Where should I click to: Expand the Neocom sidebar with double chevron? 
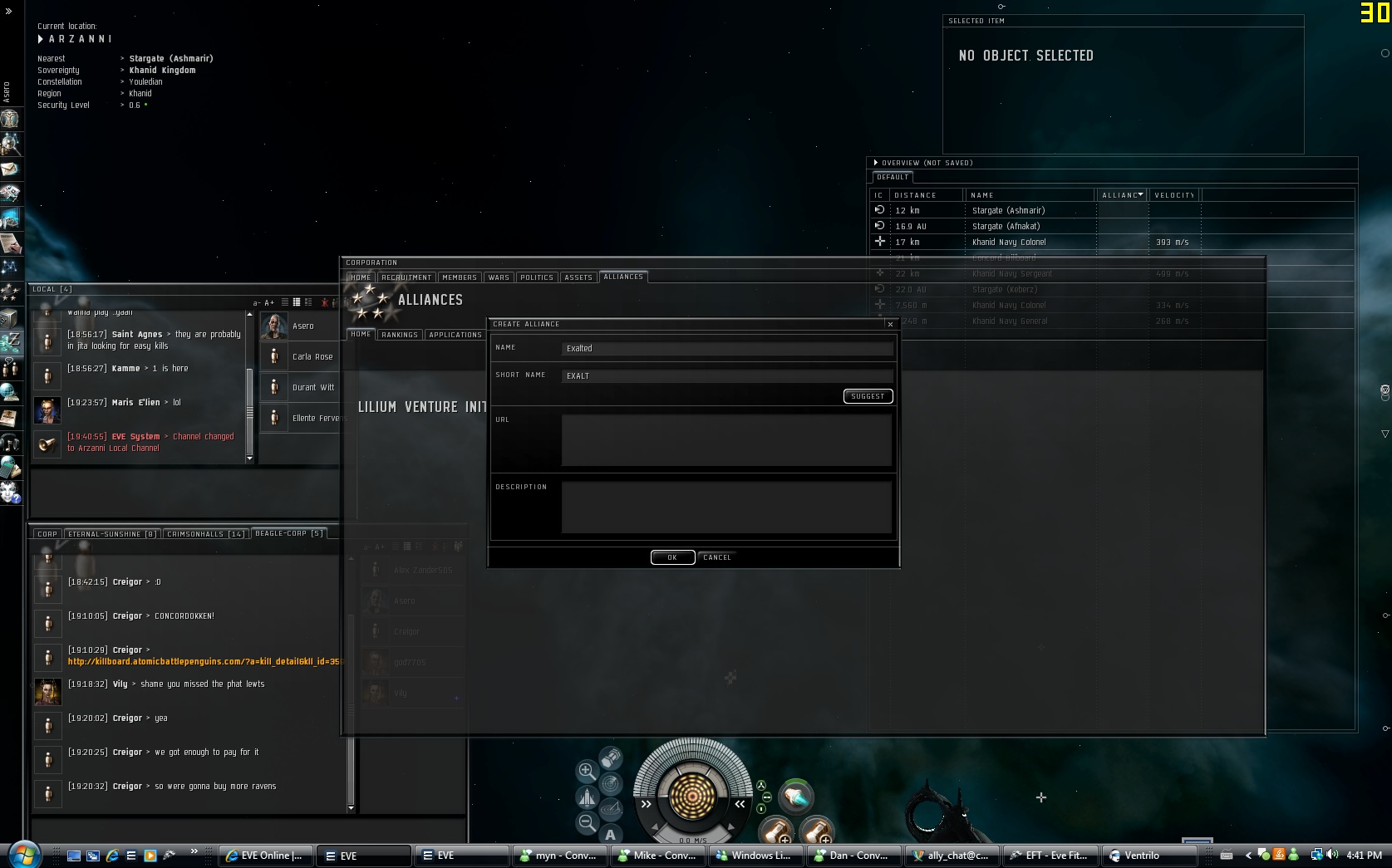point(9,12)
